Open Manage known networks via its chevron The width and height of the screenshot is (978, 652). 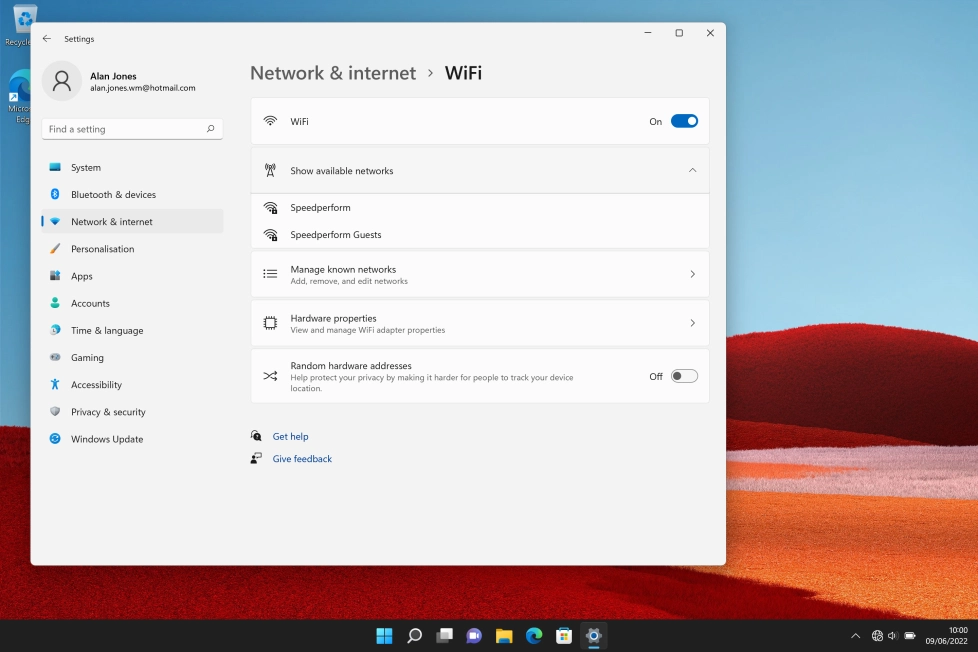pyautogui.click(x=692, y=273)
